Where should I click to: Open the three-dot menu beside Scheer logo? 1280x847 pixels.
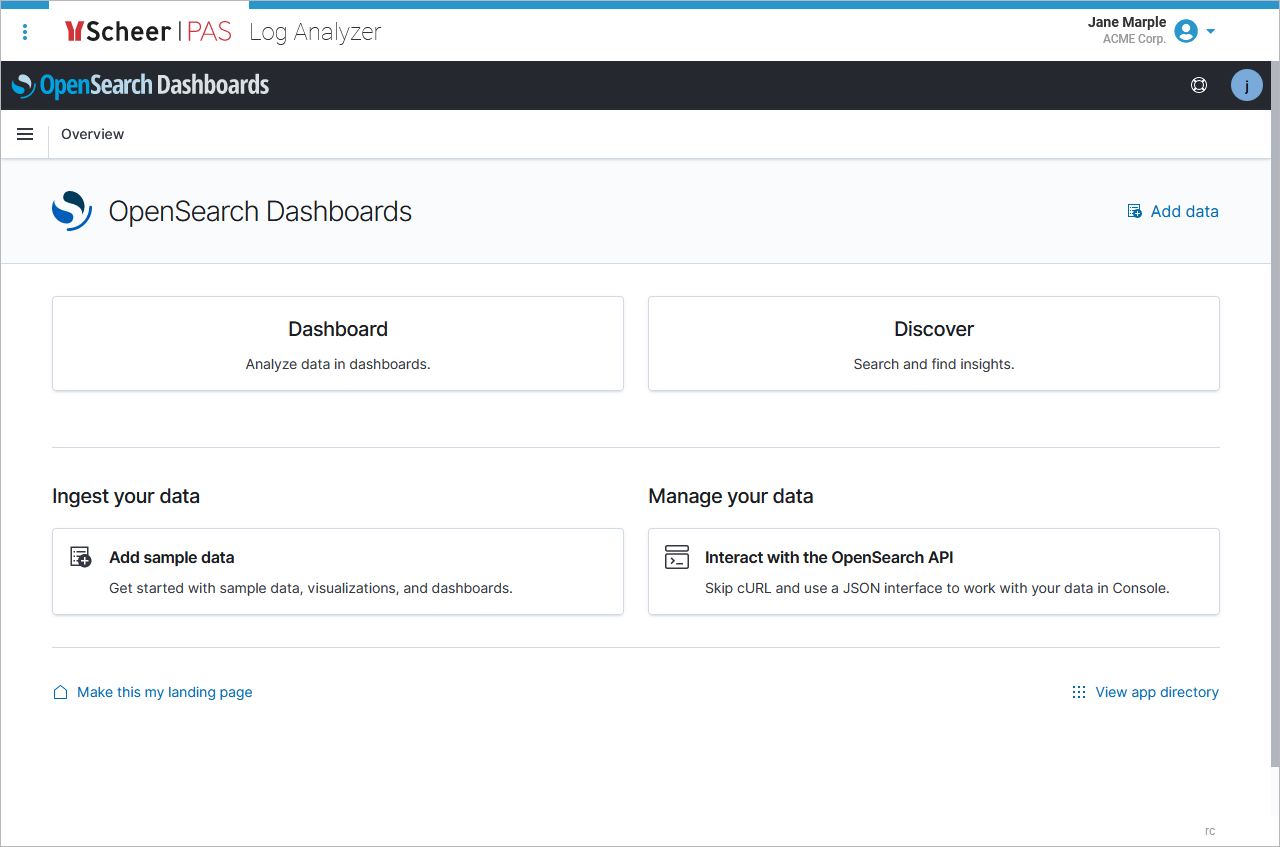[25, 32]
